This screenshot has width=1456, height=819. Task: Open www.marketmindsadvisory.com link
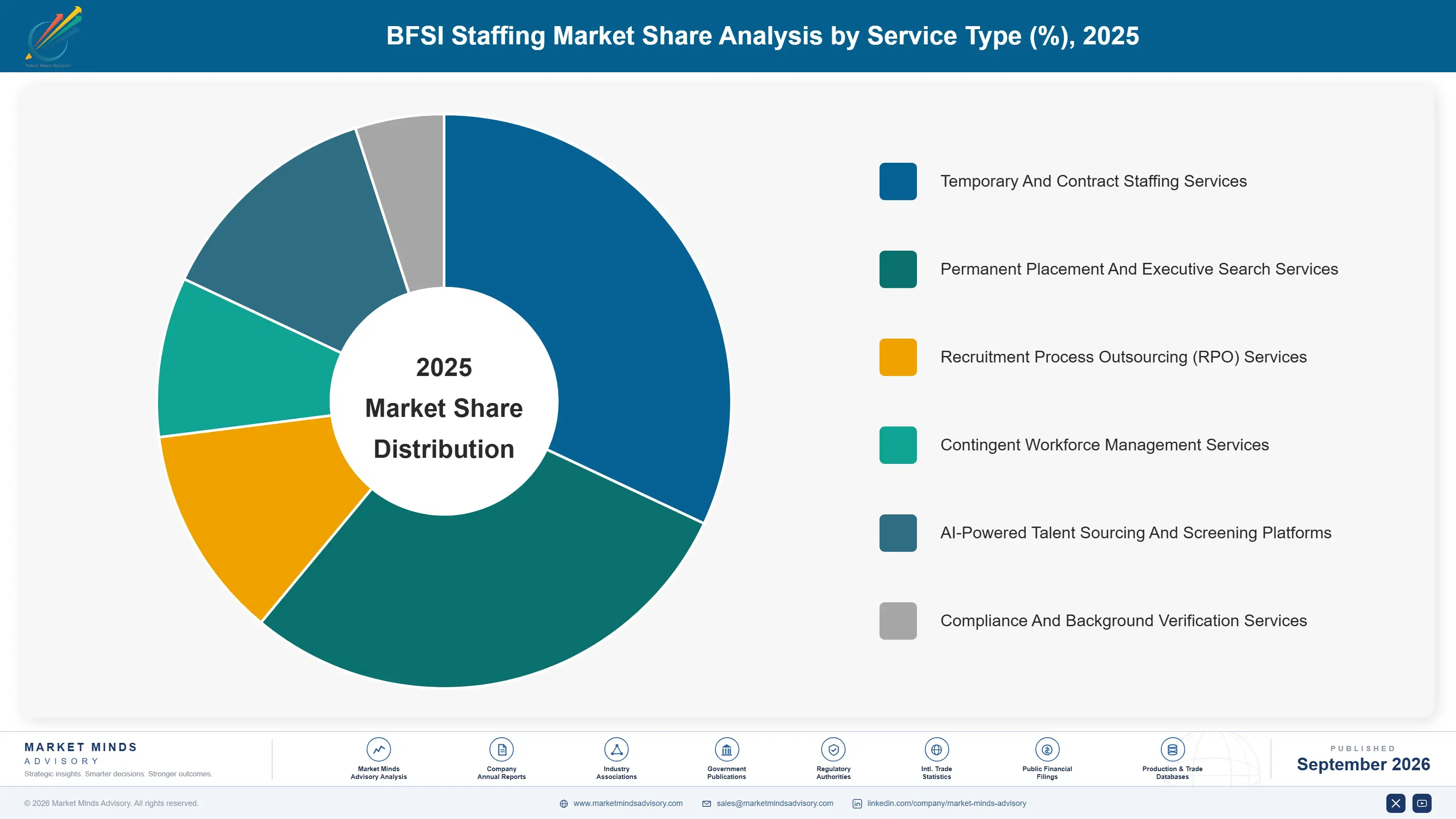pos(628,803)
